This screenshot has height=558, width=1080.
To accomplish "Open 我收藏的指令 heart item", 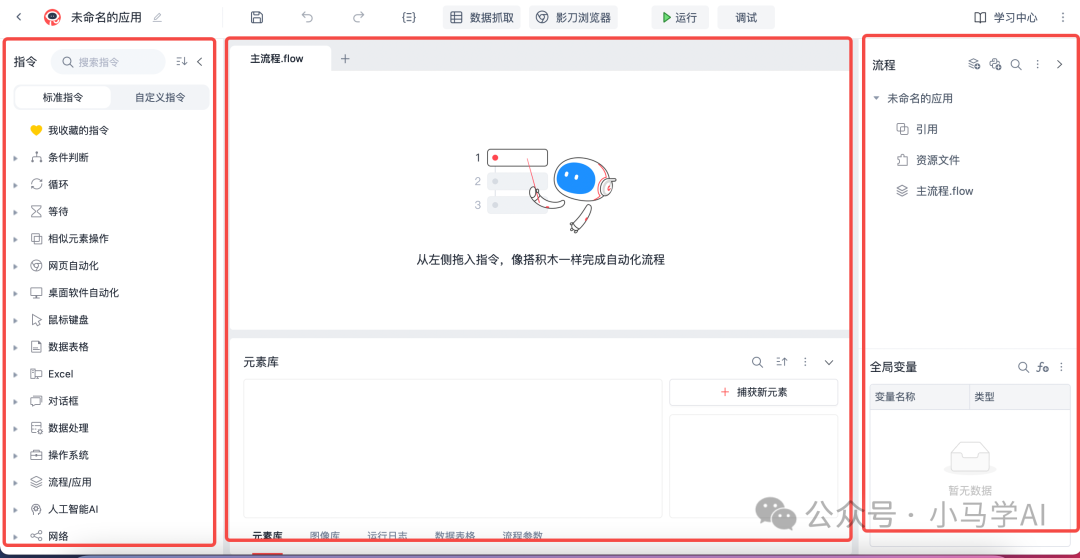I will pos(70,130).
